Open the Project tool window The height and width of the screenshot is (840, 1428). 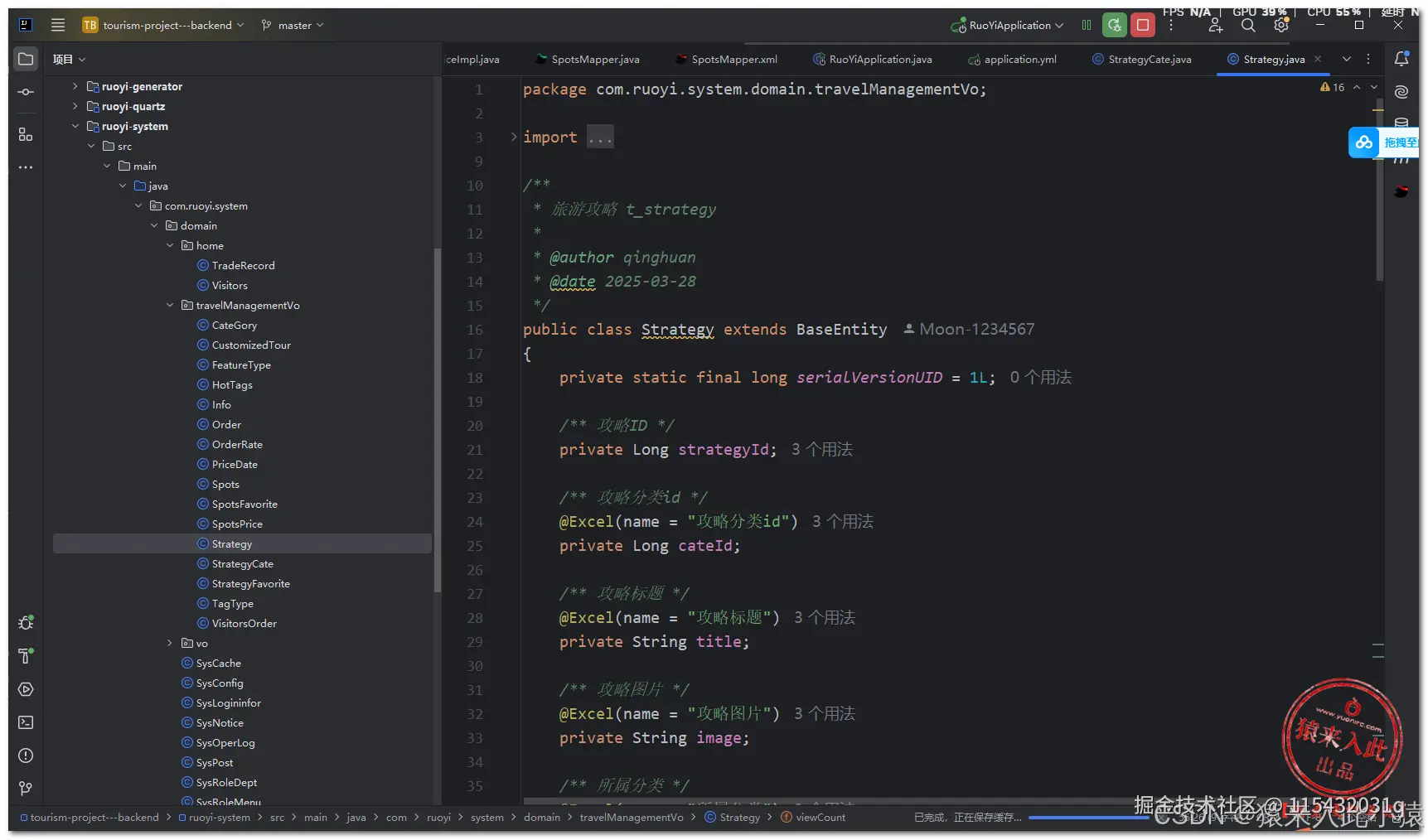click(x=26, y=59)
